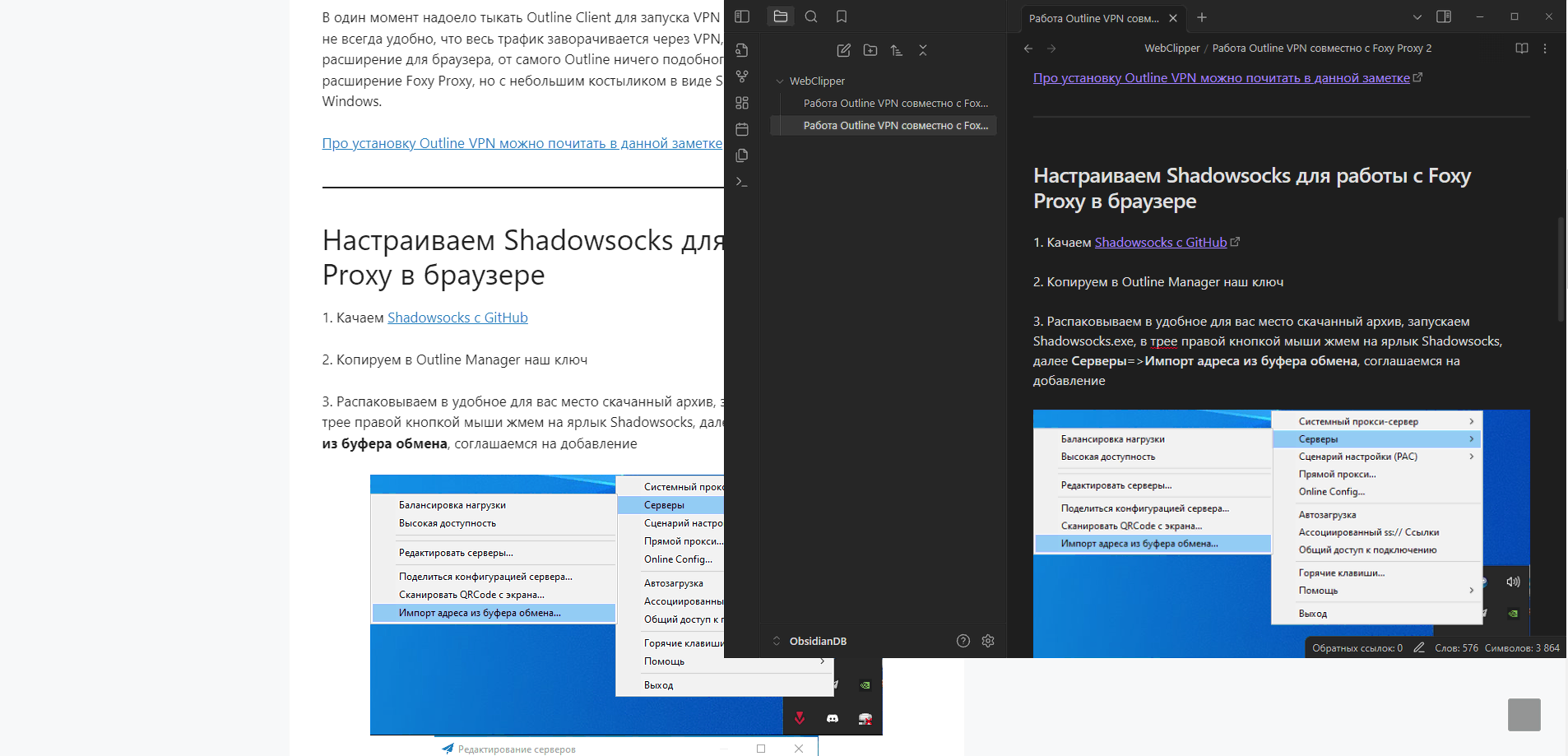Close the 'Работа Outline VPN совм...' tab
The width and height of the screenshot is (1568, 756).
click(x=1173, y=18)
